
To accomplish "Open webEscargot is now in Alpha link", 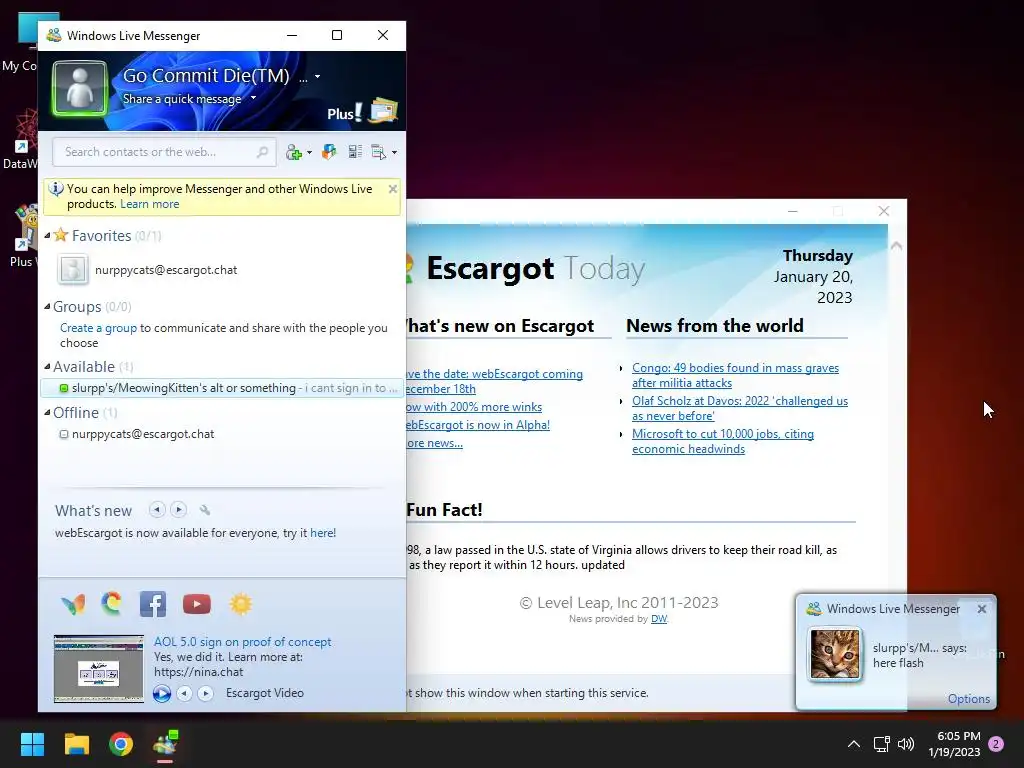I will 478,424.
